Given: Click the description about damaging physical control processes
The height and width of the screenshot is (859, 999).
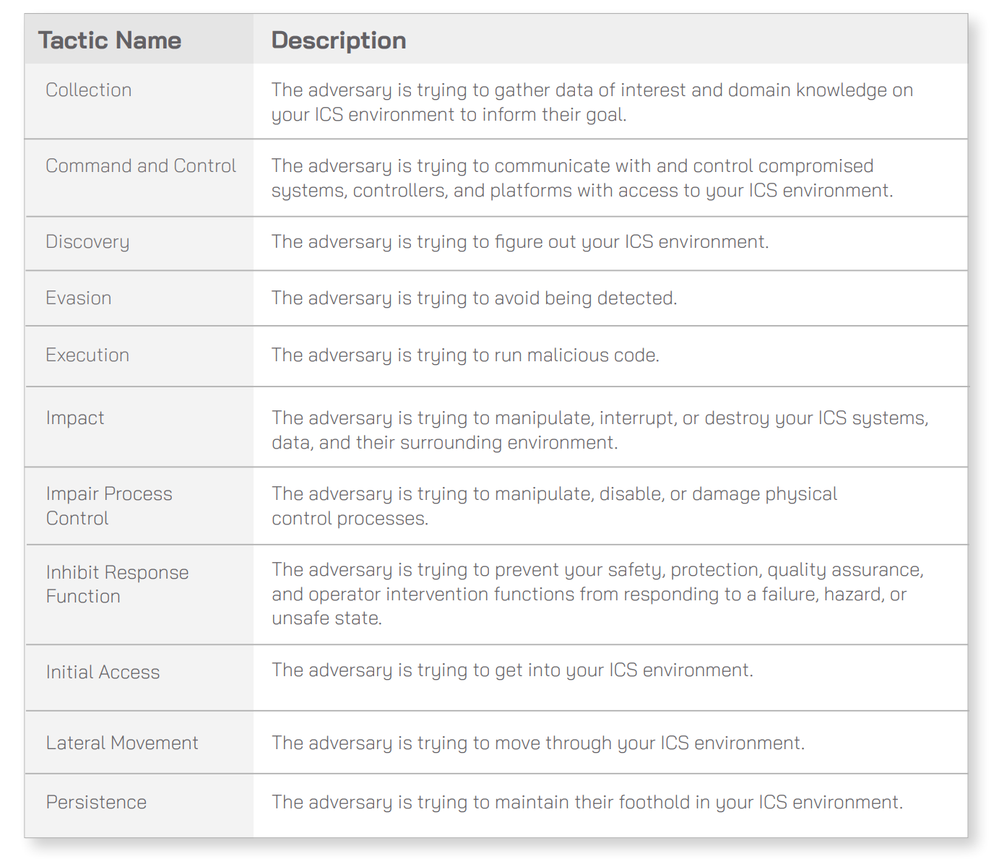Looking at the screenshot, I should [554, 506].
